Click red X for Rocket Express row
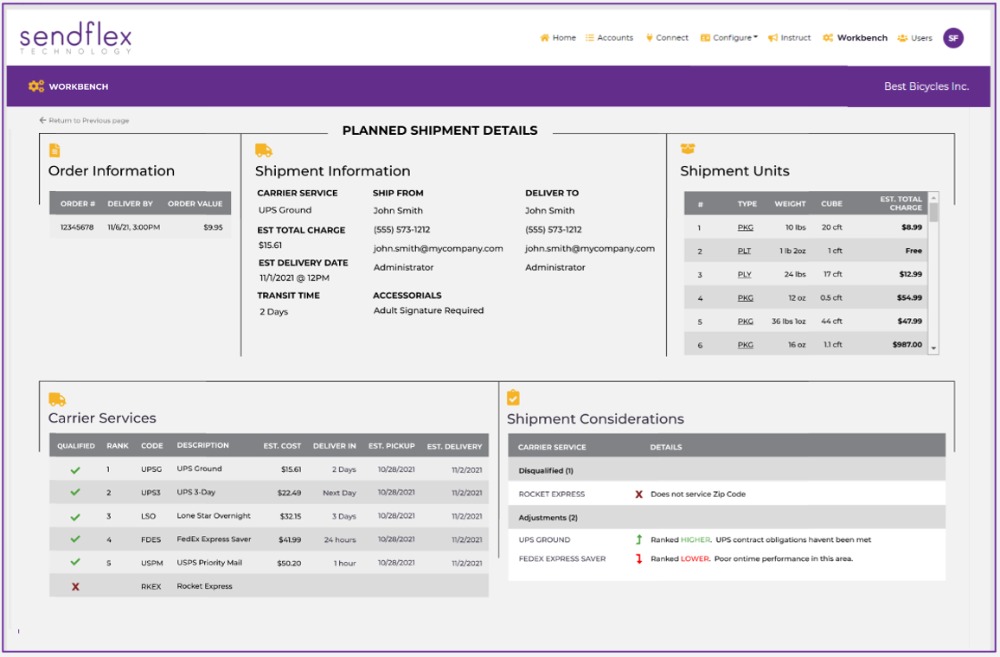 pos(75,587)
